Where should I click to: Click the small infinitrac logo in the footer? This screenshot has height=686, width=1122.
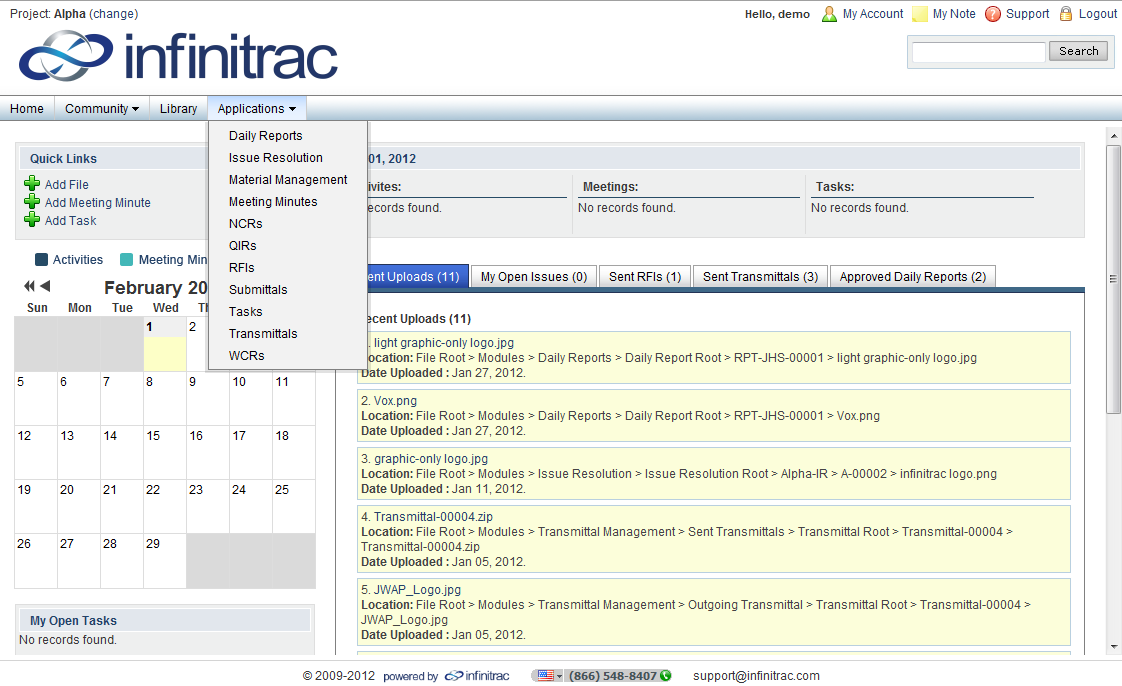[477, 675]
